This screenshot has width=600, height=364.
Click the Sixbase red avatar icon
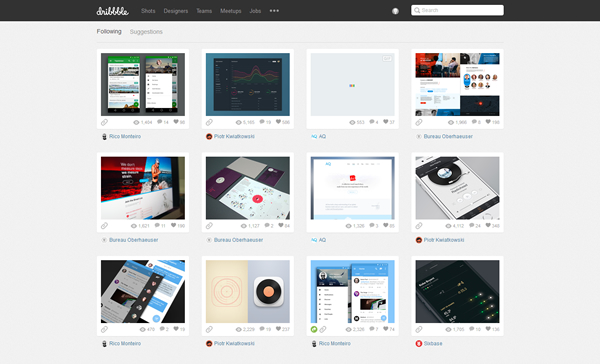pyautogui.click(x=419, y=344)
